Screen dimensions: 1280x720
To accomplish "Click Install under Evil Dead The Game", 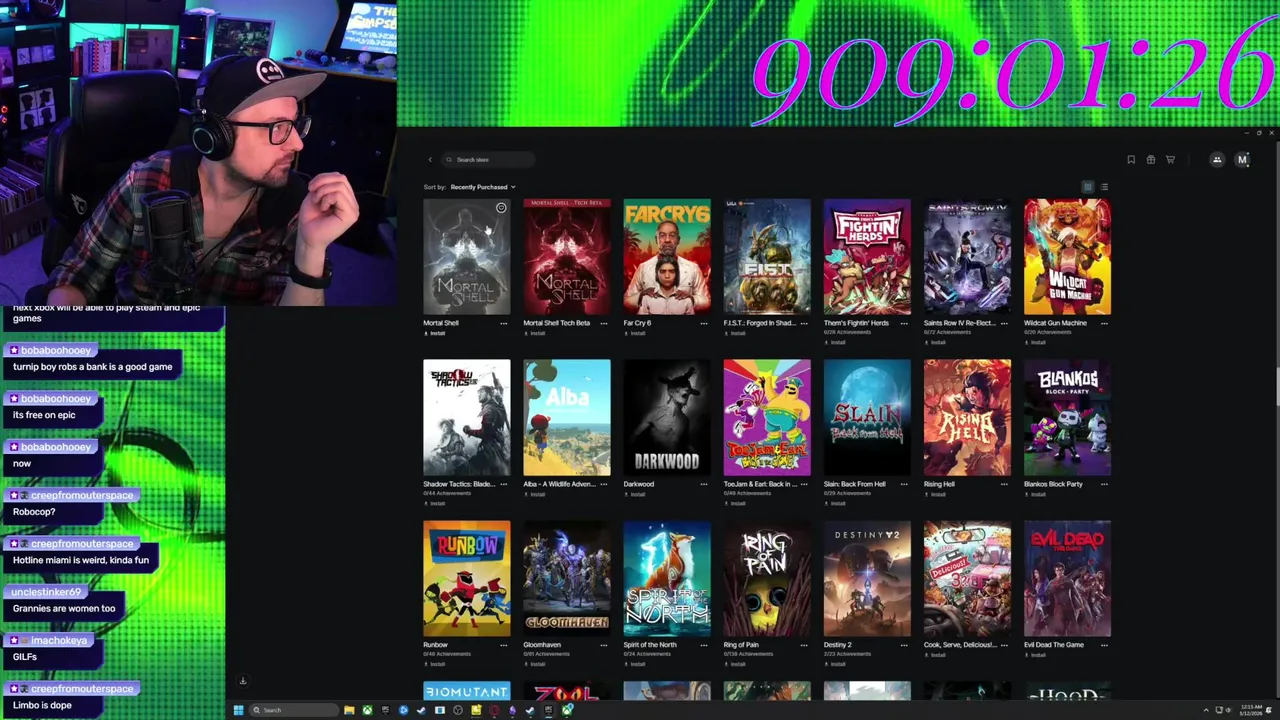I will (x=1036, y=655).
